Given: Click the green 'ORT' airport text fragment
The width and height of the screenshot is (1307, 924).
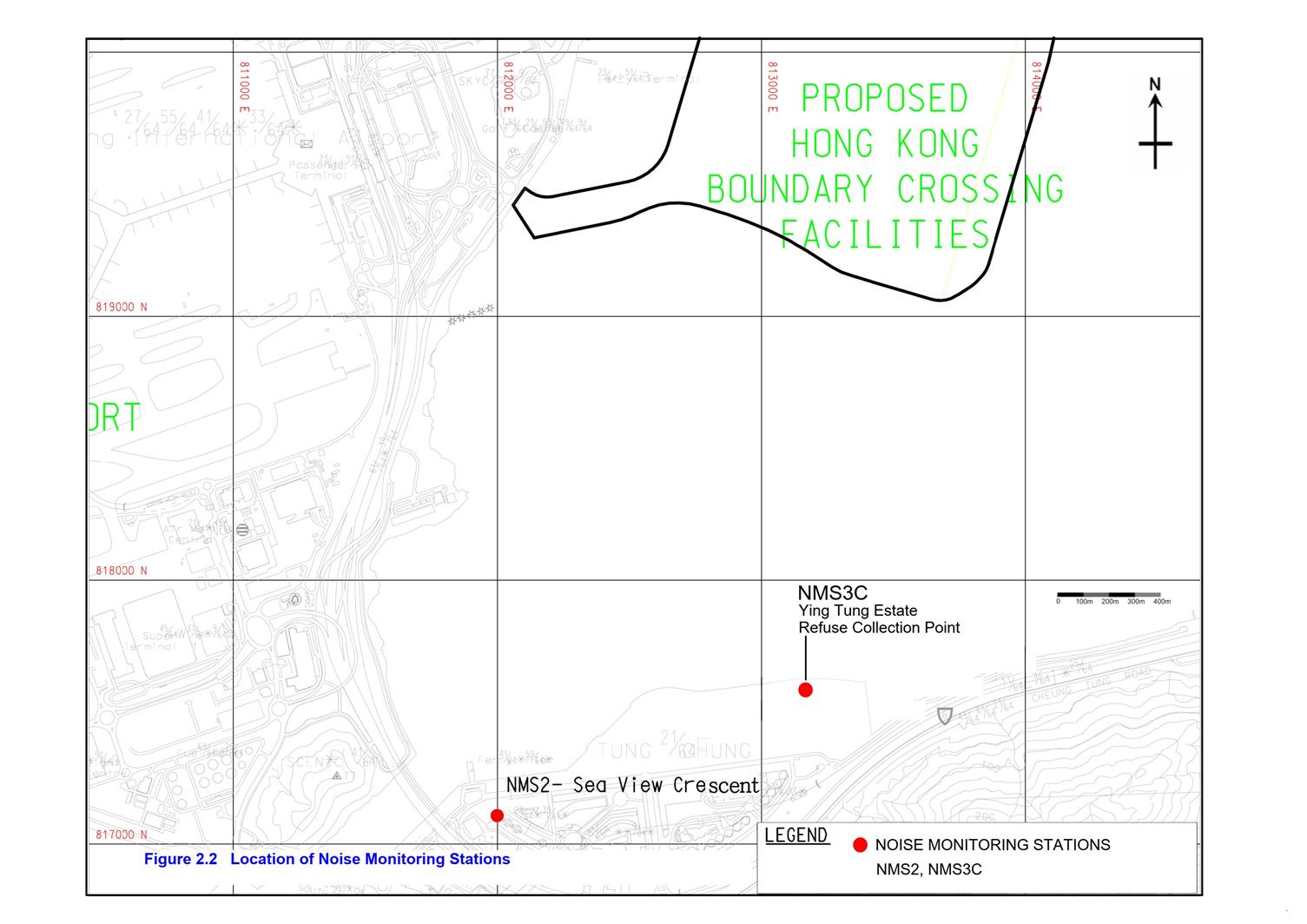Looking at the screenshot, I should tap(114, 419).
